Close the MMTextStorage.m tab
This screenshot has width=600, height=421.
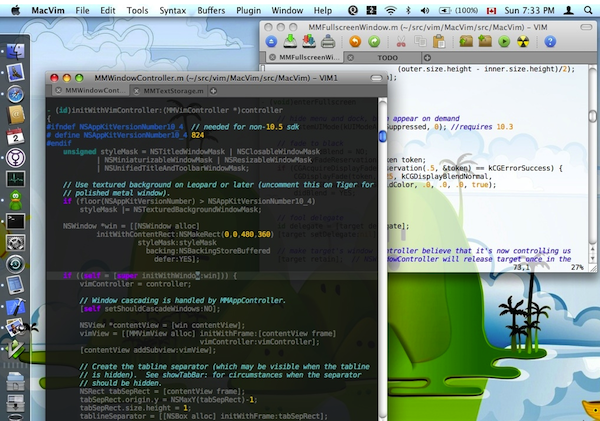pyautogui.click(x=136, y=91)
